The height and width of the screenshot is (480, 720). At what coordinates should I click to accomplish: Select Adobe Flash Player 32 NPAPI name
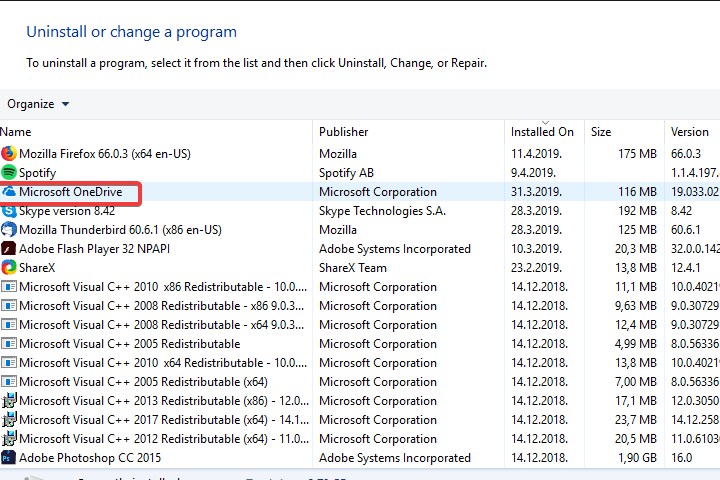(x=94, y=248)
